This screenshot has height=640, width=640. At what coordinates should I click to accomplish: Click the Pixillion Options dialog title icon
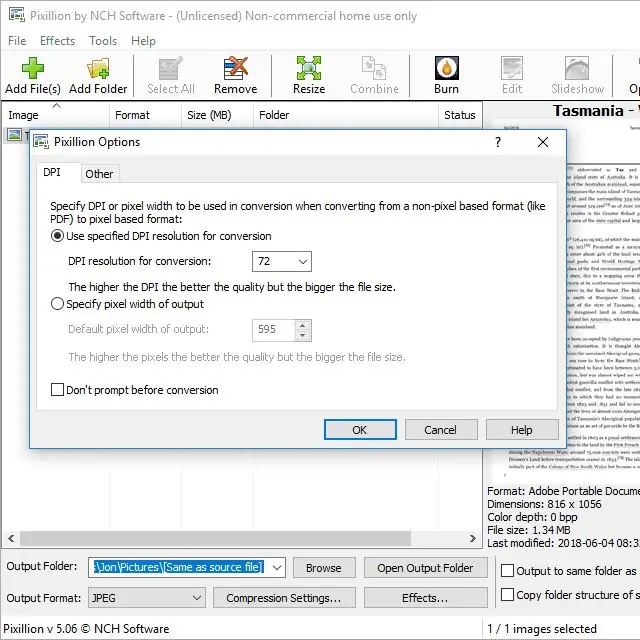click(x=41, y=142)
